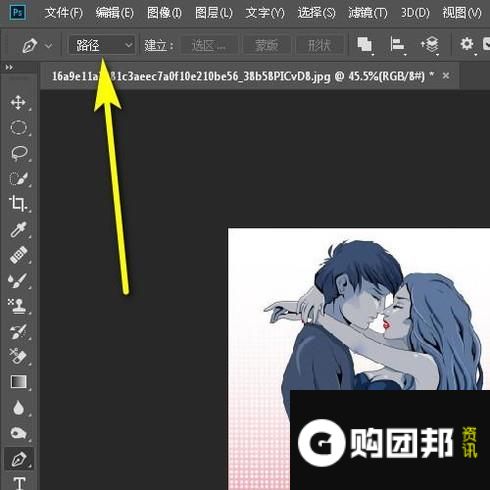Open the 图层(L) menu

point(213,13)
